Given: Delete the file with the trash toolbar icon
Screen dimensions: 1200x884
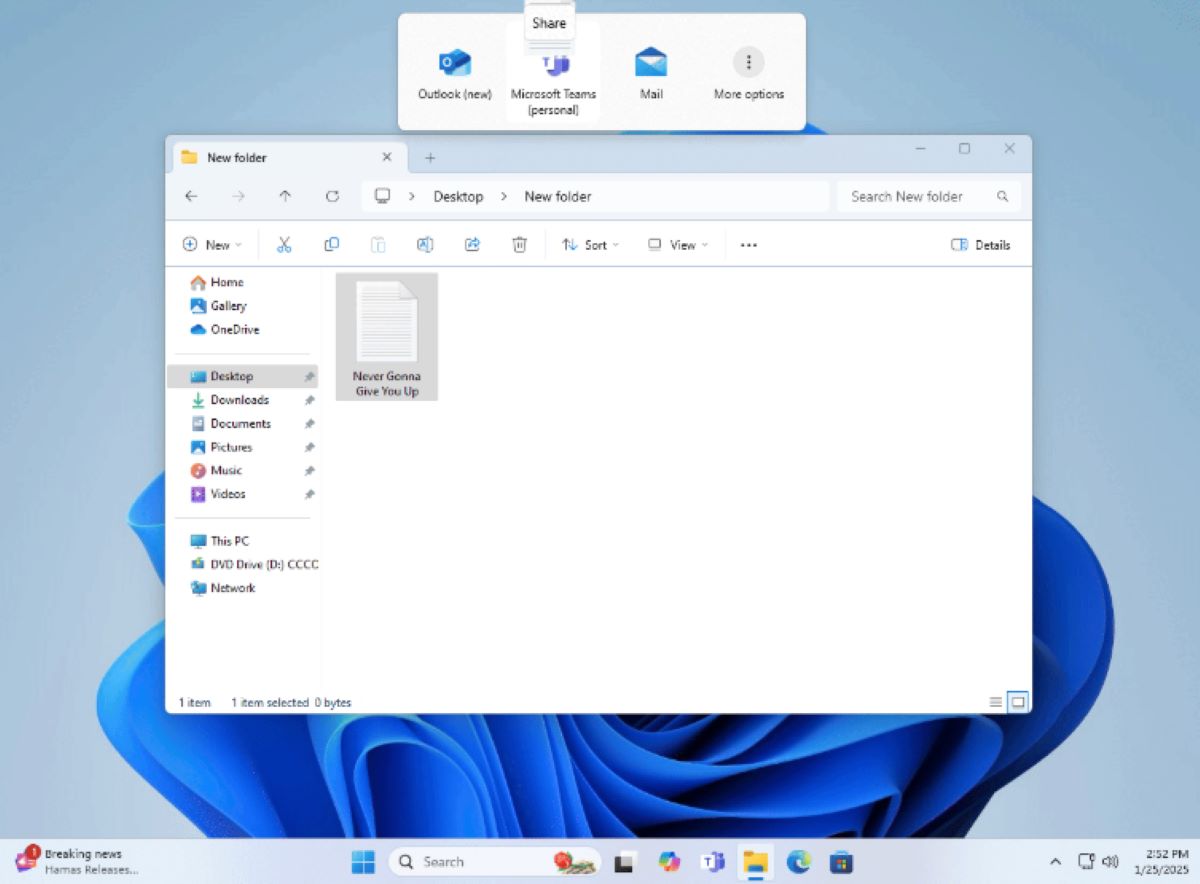Looking at the screenshot, I should [519, 244].
